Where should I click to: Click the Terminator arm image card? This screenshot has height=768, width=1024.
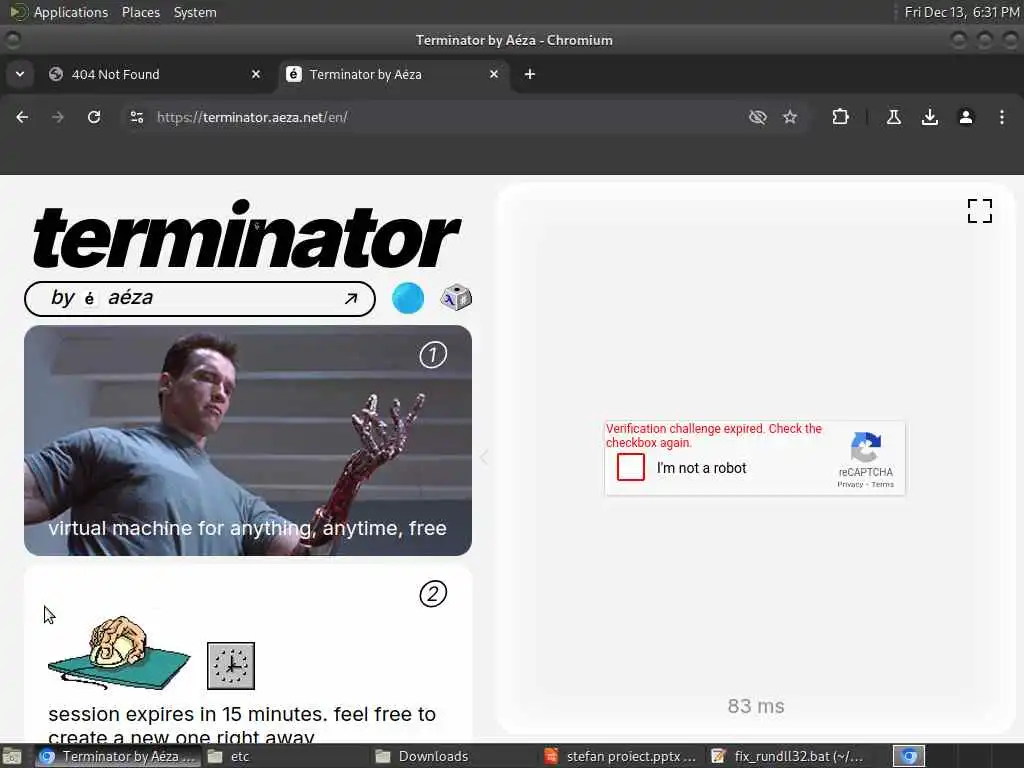(x=248, y=440)
